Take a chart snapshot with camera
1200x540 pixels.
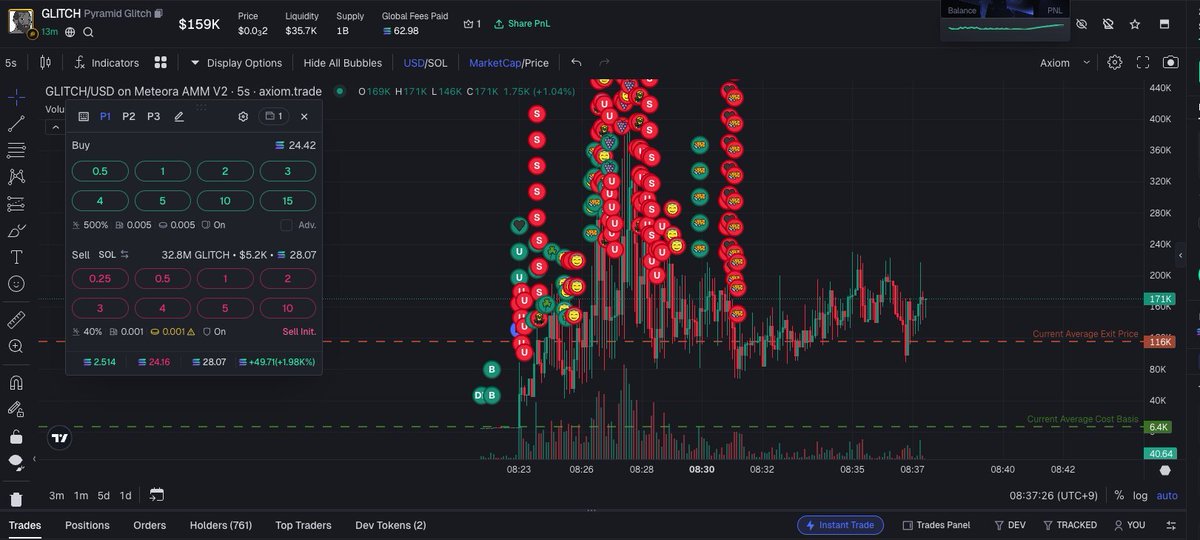coord(1171,62)
